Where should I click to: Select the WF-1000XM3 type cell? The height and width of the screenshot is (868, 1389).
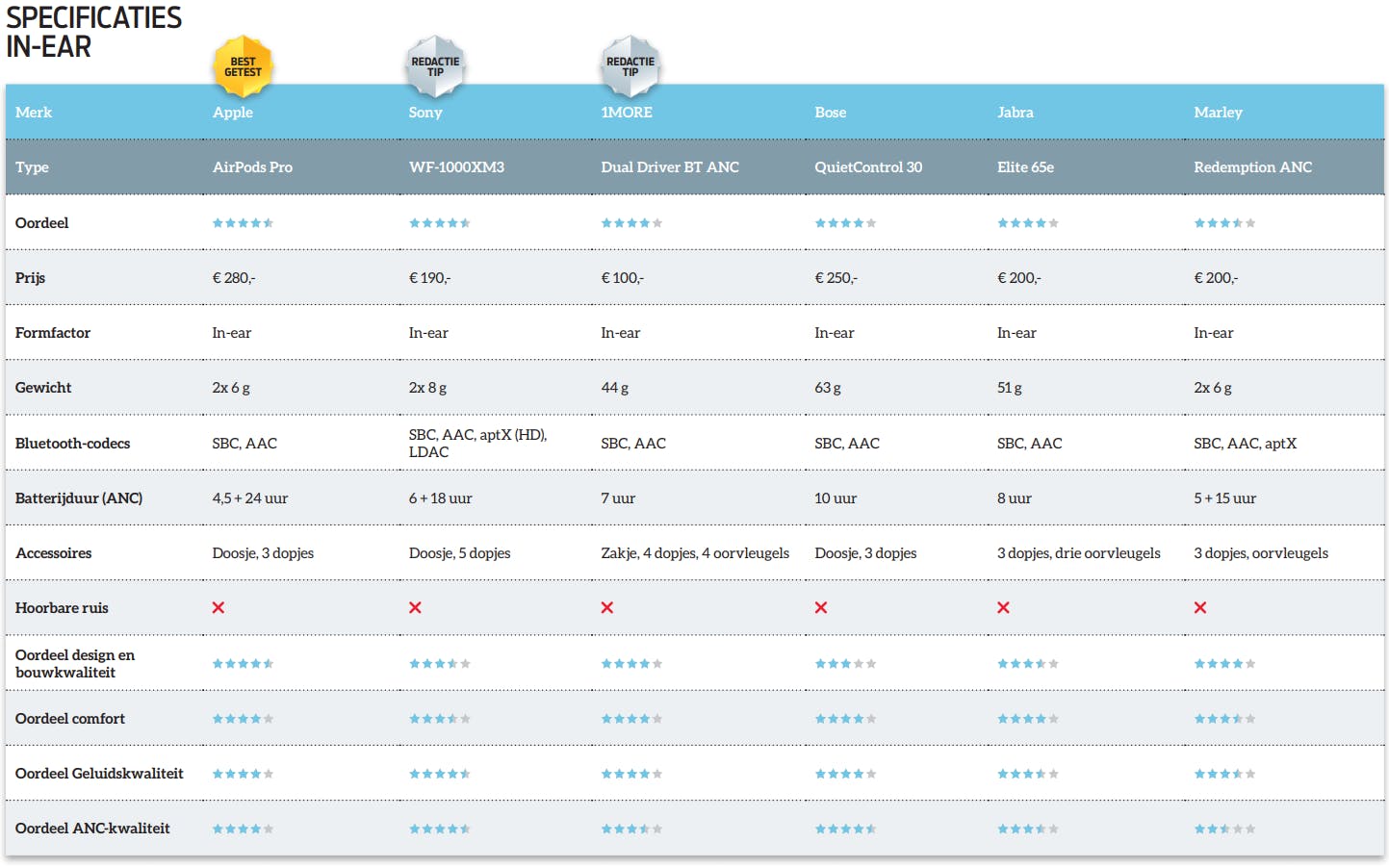click(456, 167)
